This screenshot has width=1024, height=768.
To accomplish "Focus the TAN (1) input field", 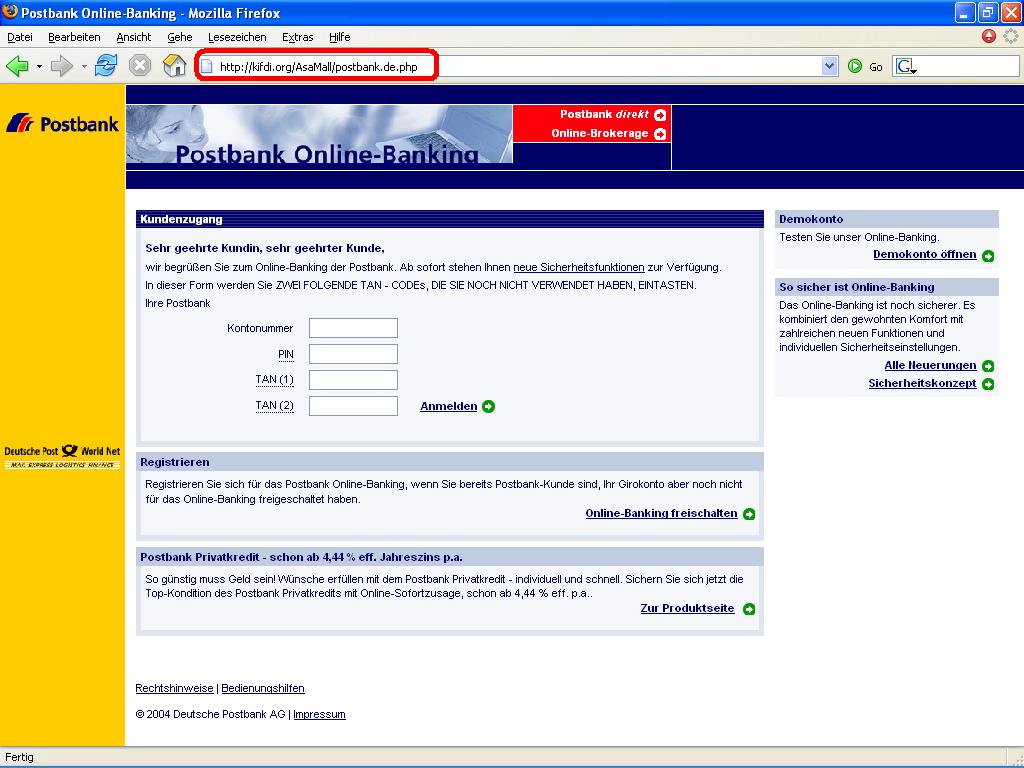I will pos(353,380).
